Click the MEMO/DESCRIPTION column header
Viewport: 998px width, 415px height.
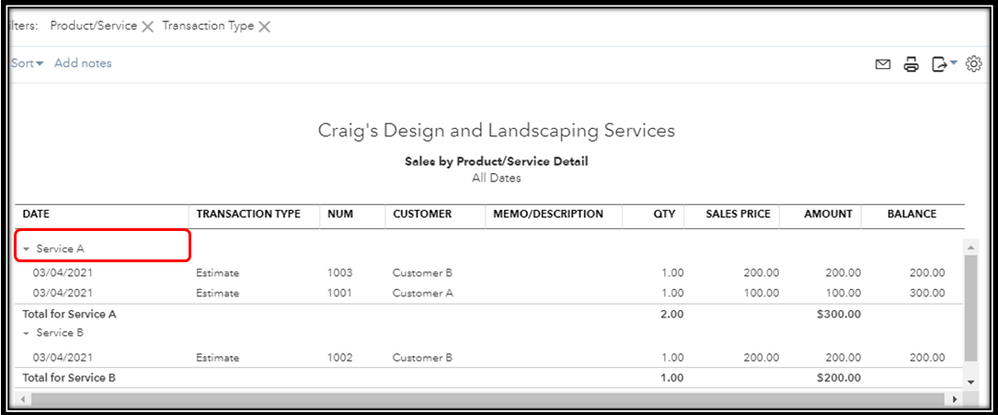[x=548, y=215]
